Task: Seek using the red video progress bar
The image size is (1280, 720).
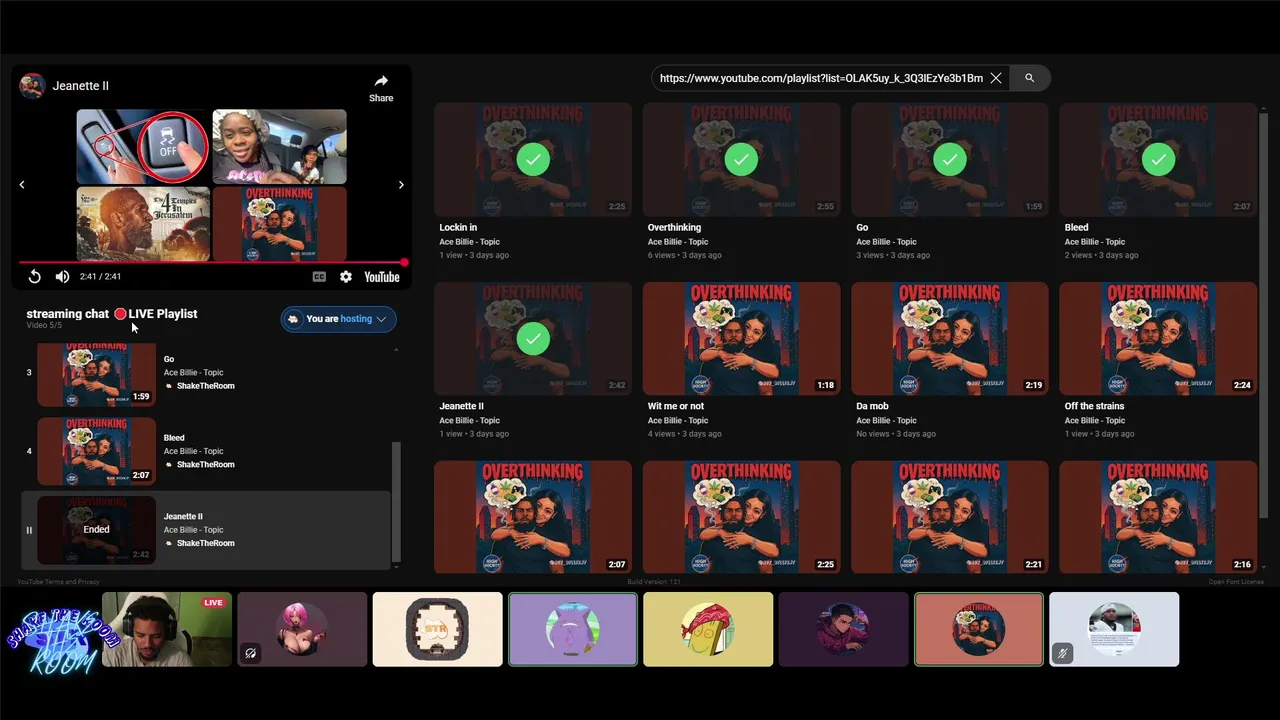Action: (x=212, y=262)
